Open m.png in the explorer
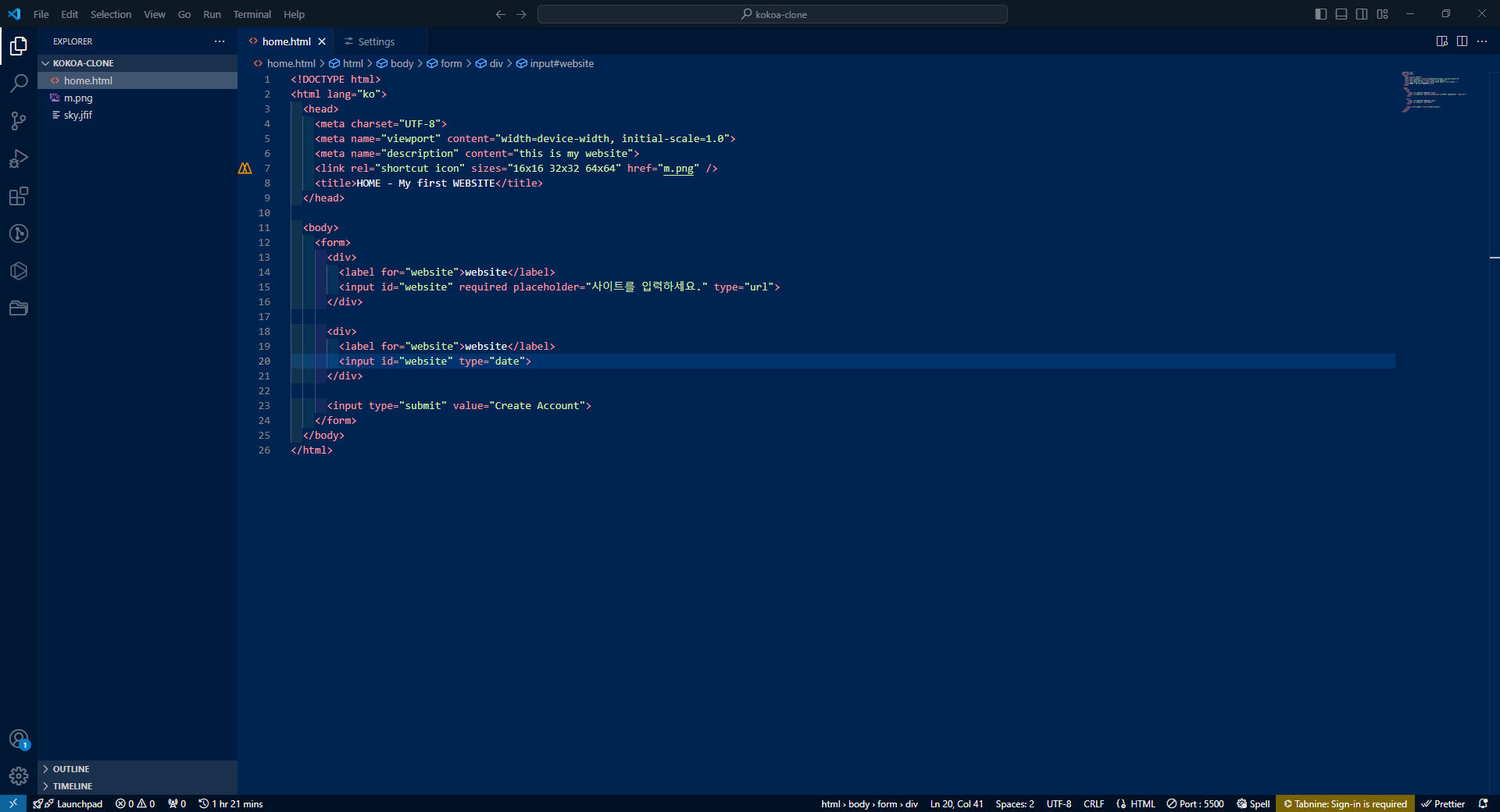 (x=137, y=98)
